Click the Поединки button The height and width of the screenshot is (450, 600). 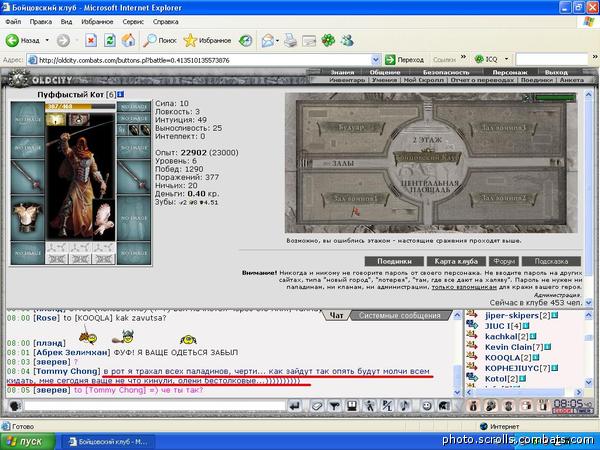[394, 261]
